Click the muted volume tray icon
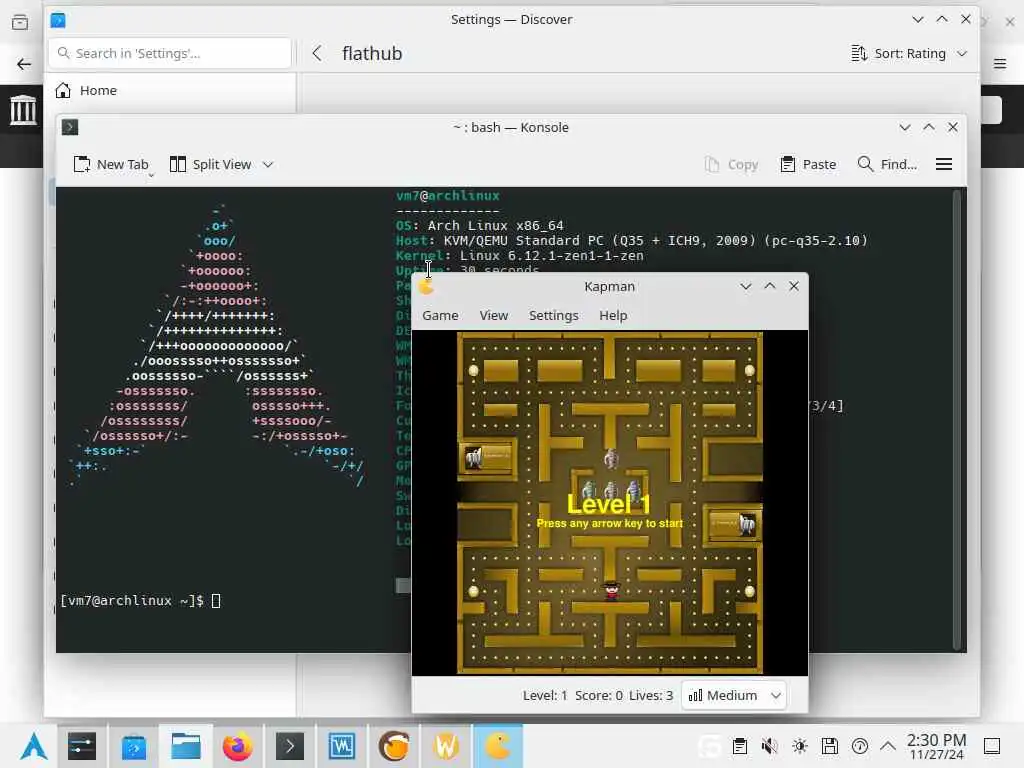1024x768 pixels. click(769, 746)
